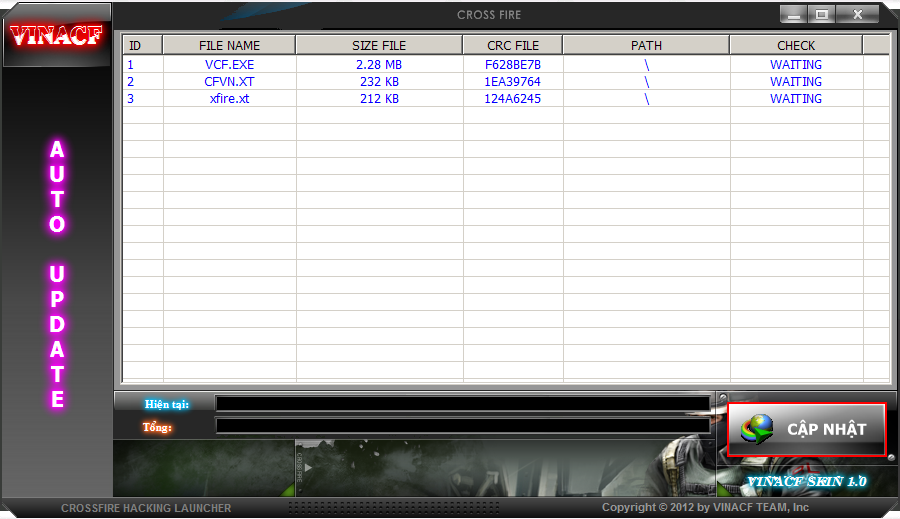The width and height of the screenshot is (900, 519).
Task: Click the path cell for VCF.EXE
Action: click(646, 64)
